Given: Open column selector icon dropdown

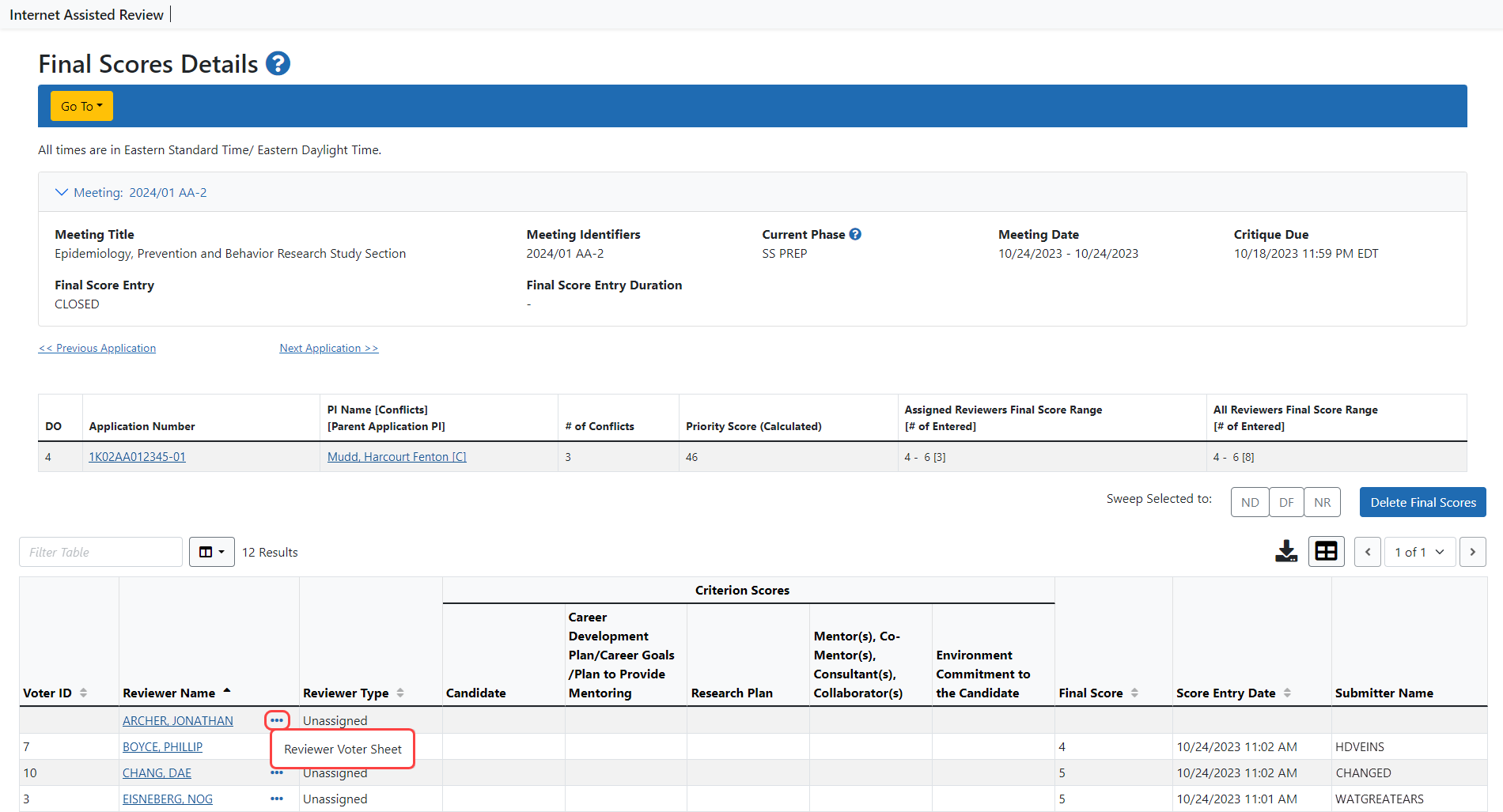Looking at the screenshot, I should pos(212,552).
